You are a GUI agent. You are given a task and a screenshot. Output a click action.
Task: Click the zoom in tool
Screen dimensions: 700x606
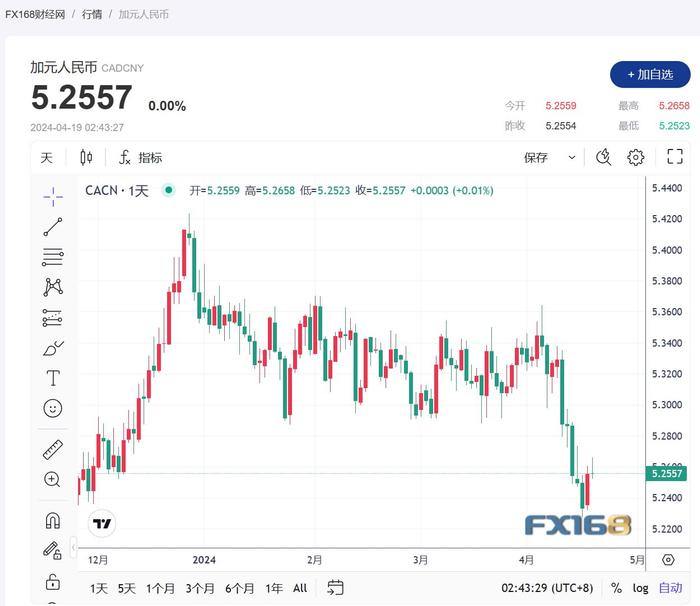53,479
